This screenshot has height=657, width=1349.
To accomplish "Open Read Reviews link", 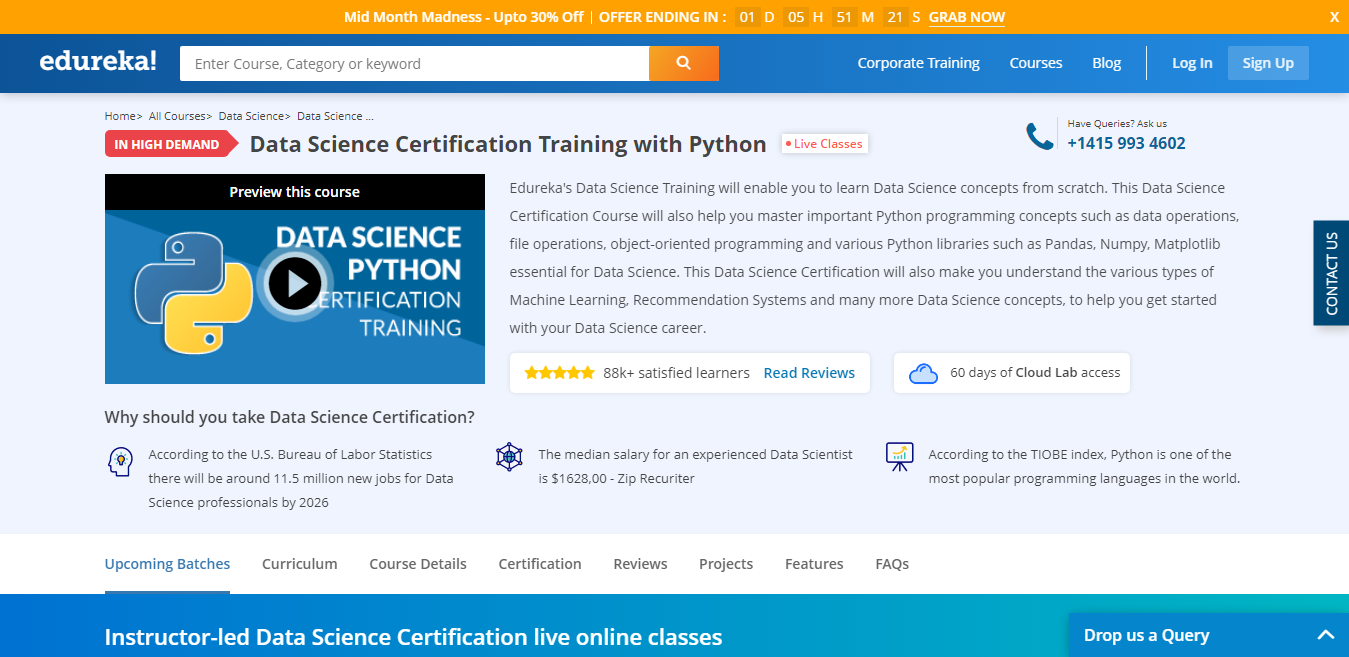I will (x=809, y=372).
